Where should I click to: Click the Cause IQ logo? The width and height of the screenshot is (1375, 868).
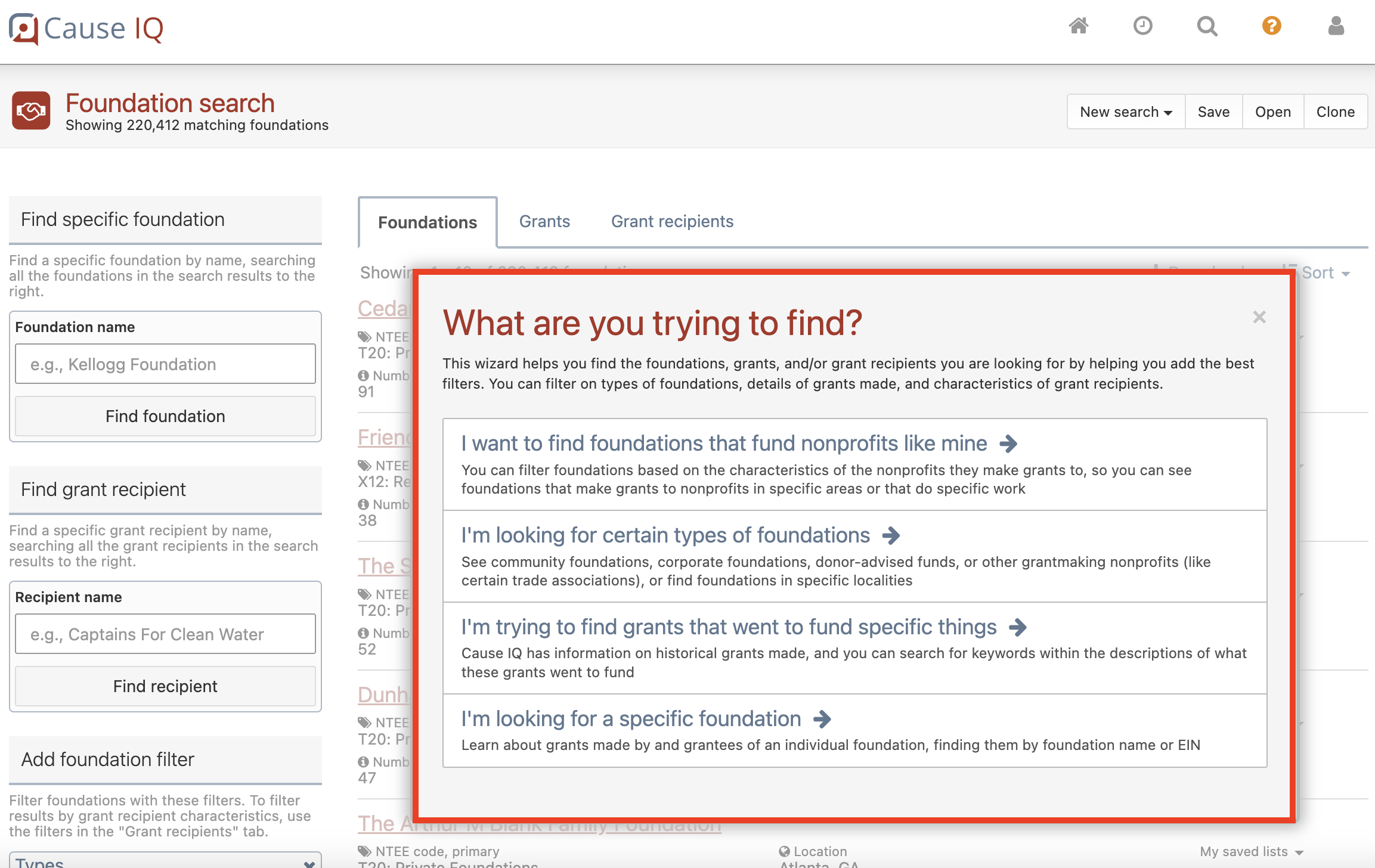(x=86, y=27)
